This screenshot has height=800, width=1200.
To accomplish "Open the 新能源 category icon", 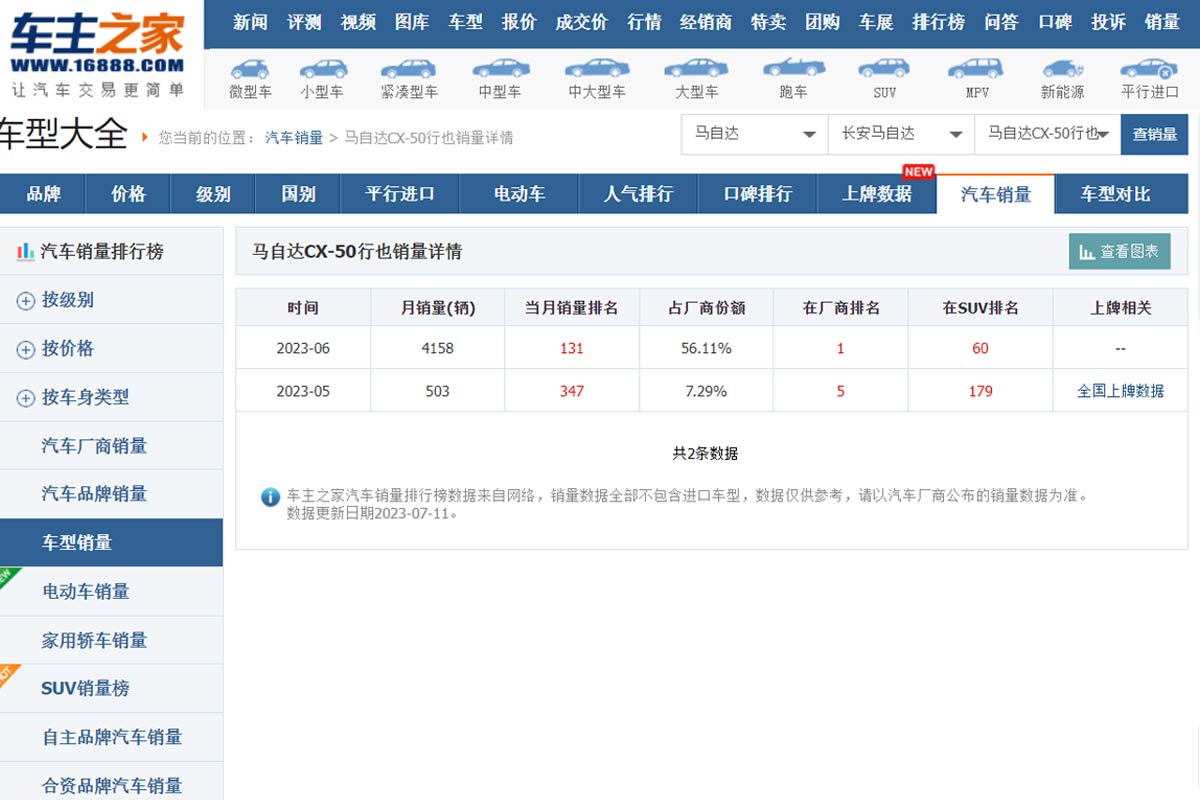I will (x=1062, y=69).
